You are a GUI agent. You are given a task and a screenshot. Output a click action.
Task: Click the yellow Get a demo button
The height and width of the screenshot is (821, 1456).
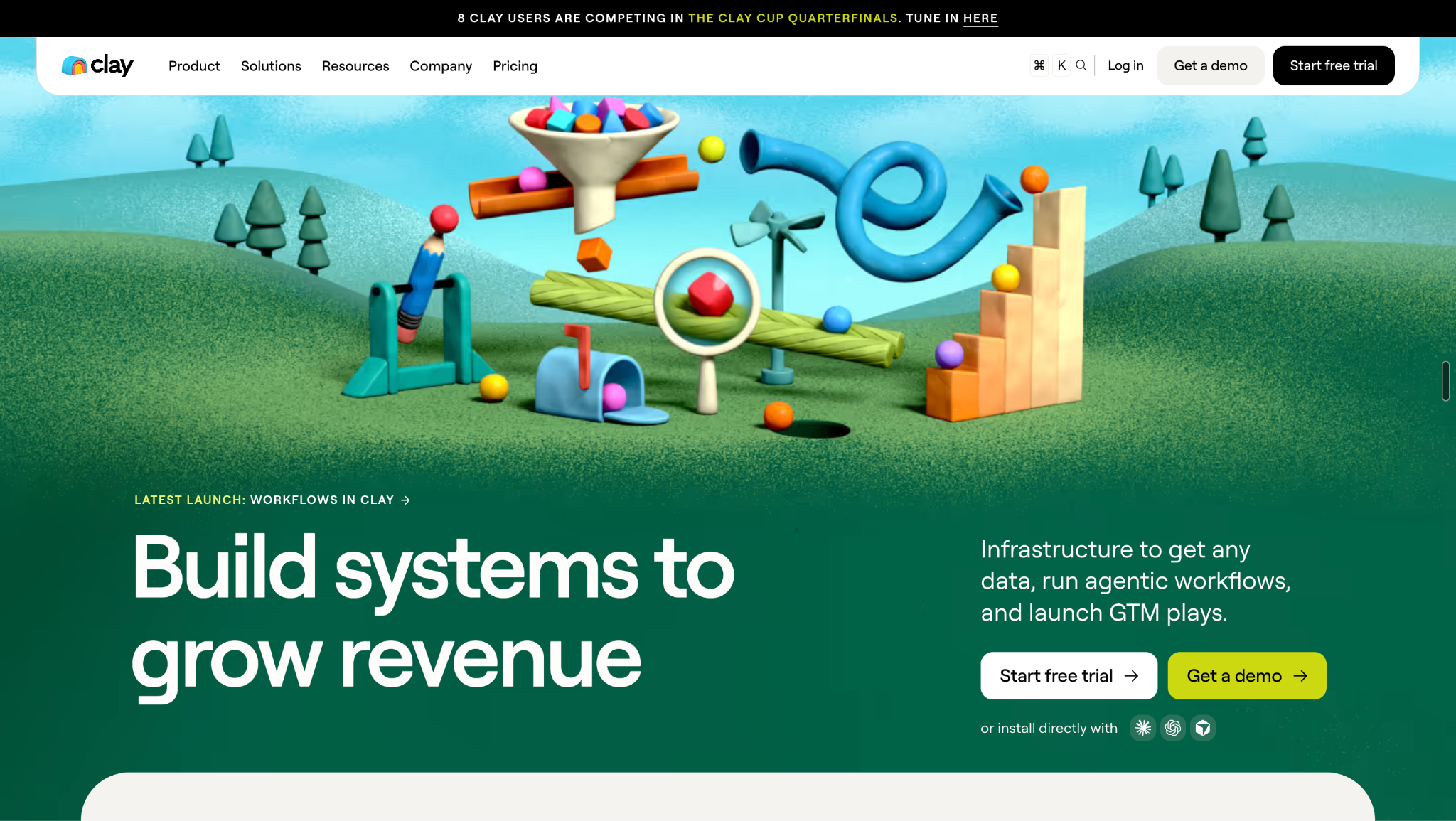[1247, 675]
